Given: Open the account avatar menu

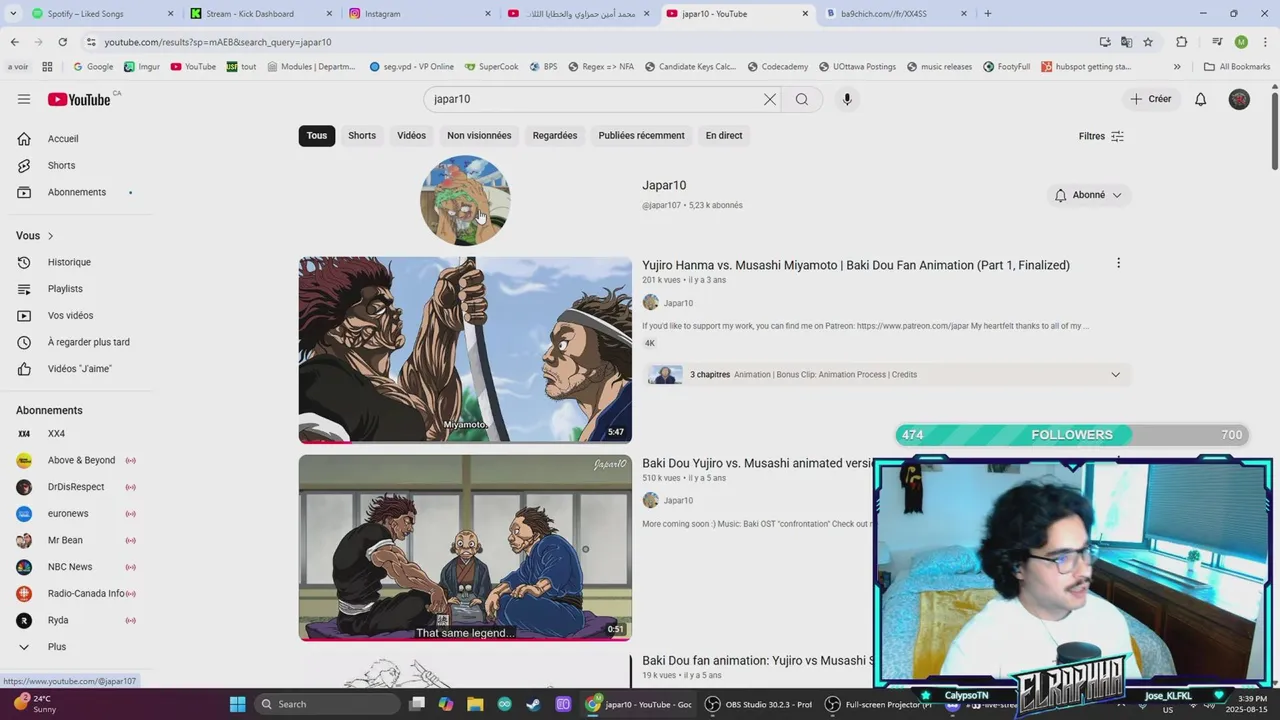Looking at the screenshot, I should pyautogui.click(x=1239, y=99).
